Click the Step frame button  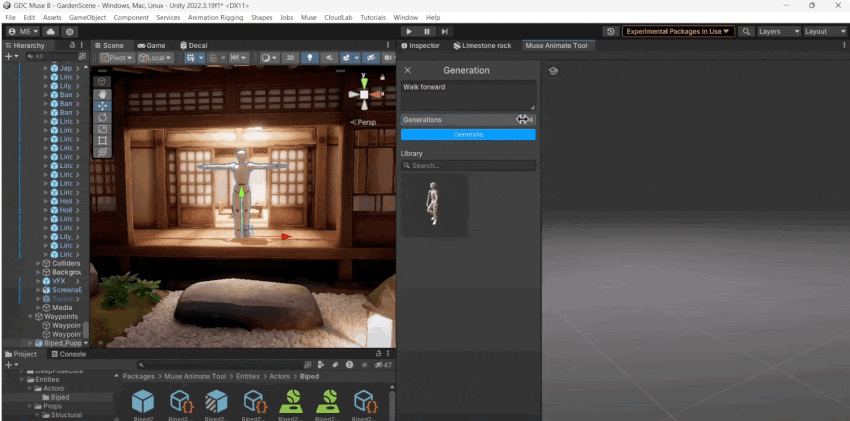tap(445, 31)
